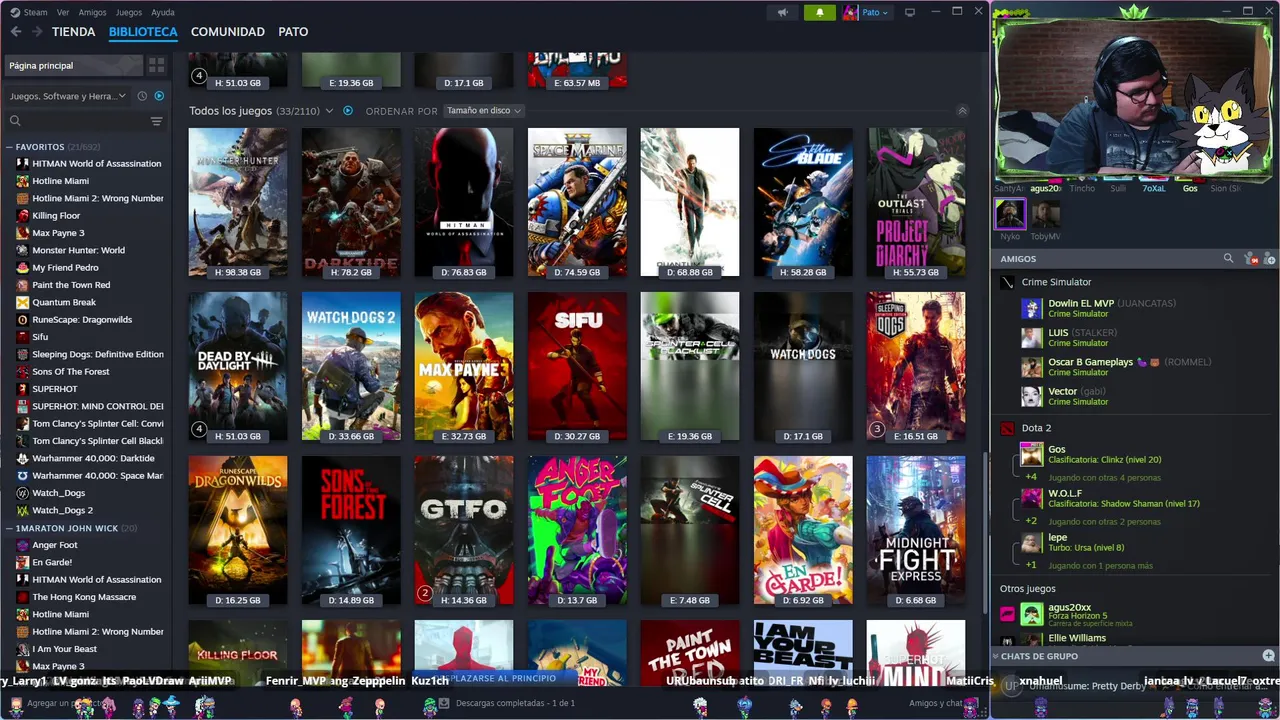Switch to collections grid view icon
Screen dimensions: 1280x720
[x=156, y=65]
